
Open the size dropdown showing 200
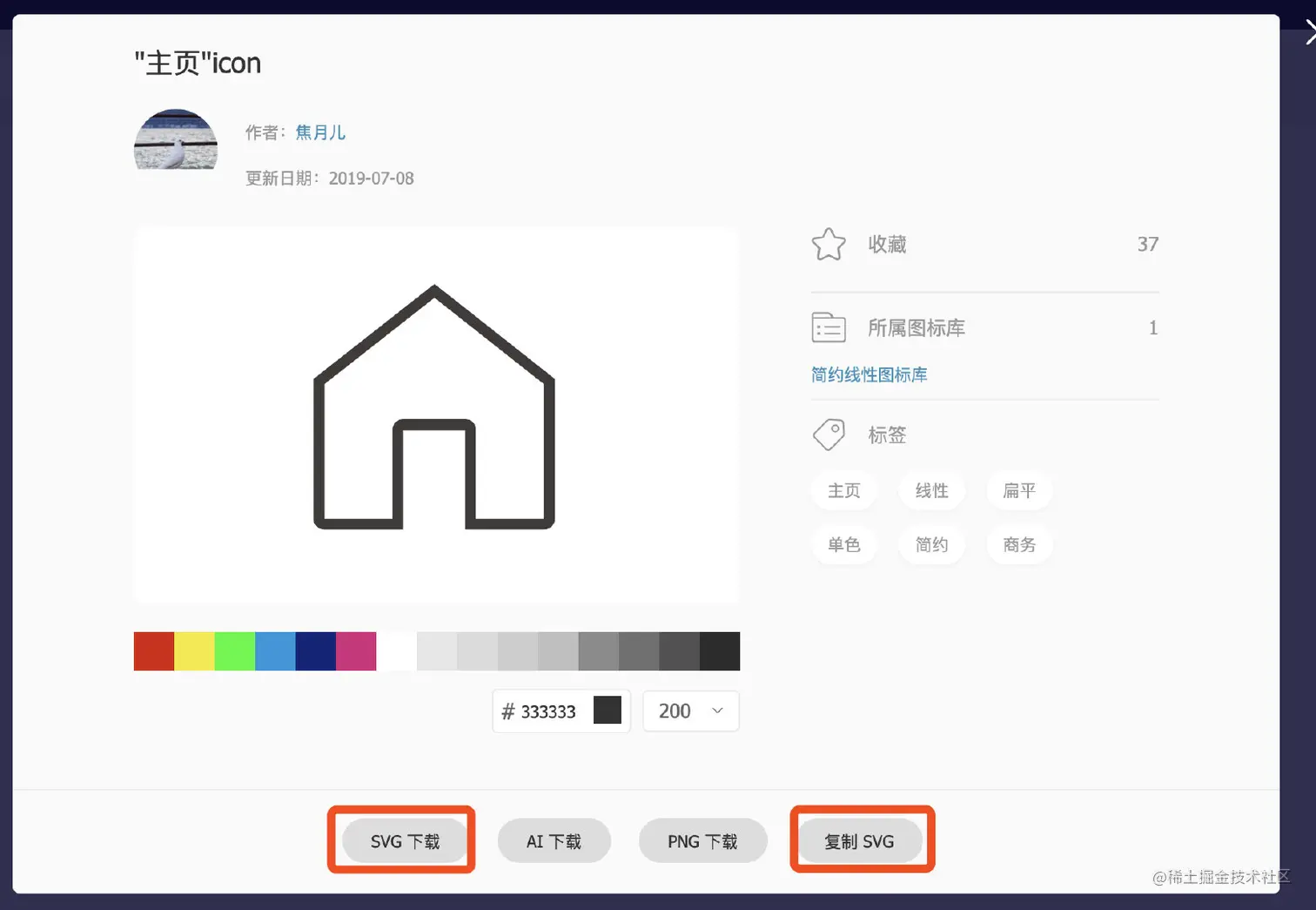coord(691,711)
